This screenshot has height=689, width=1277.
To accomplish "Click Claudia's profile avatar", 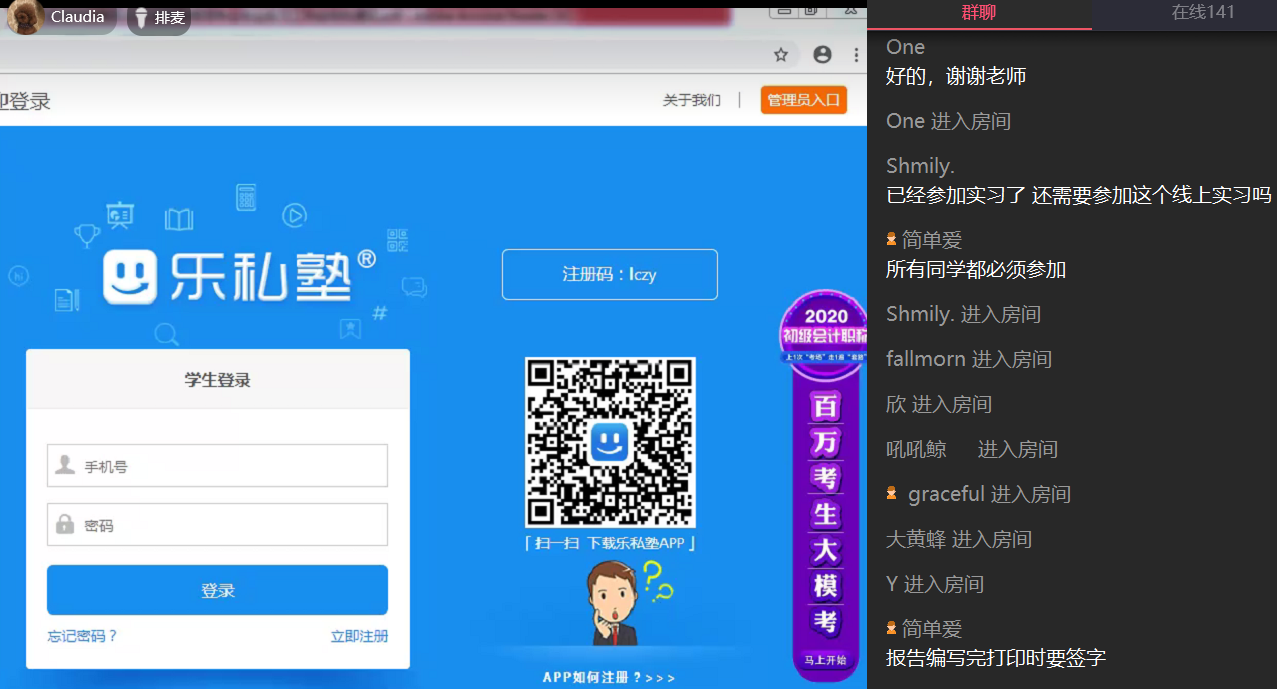I will [25, 17].
